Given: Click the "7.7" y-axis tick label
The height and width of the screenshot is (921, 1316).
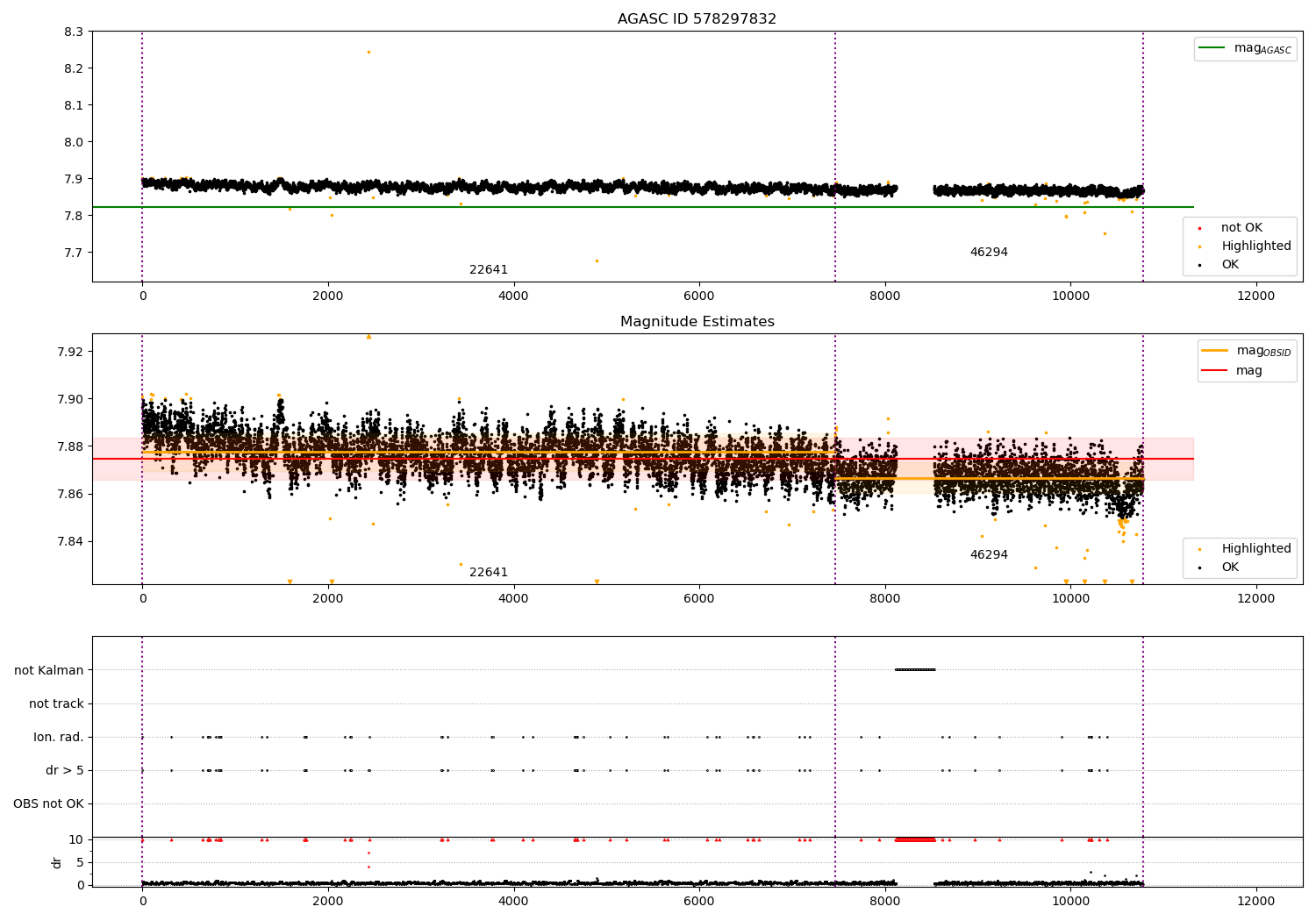Looking at the screenshot, I should point(74,253).
